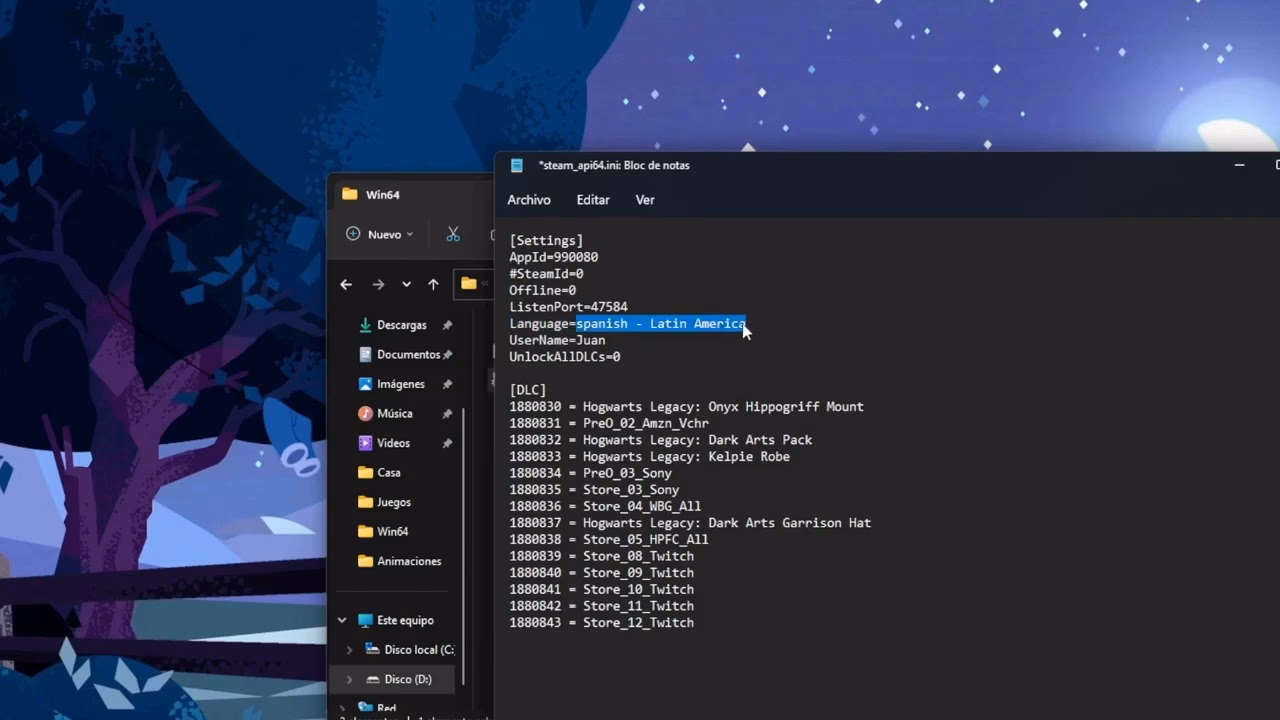The width and height of the screenshot is (1280, 720).
Task: Click the Store_11_Twitch line
Action: pos(602,606)
